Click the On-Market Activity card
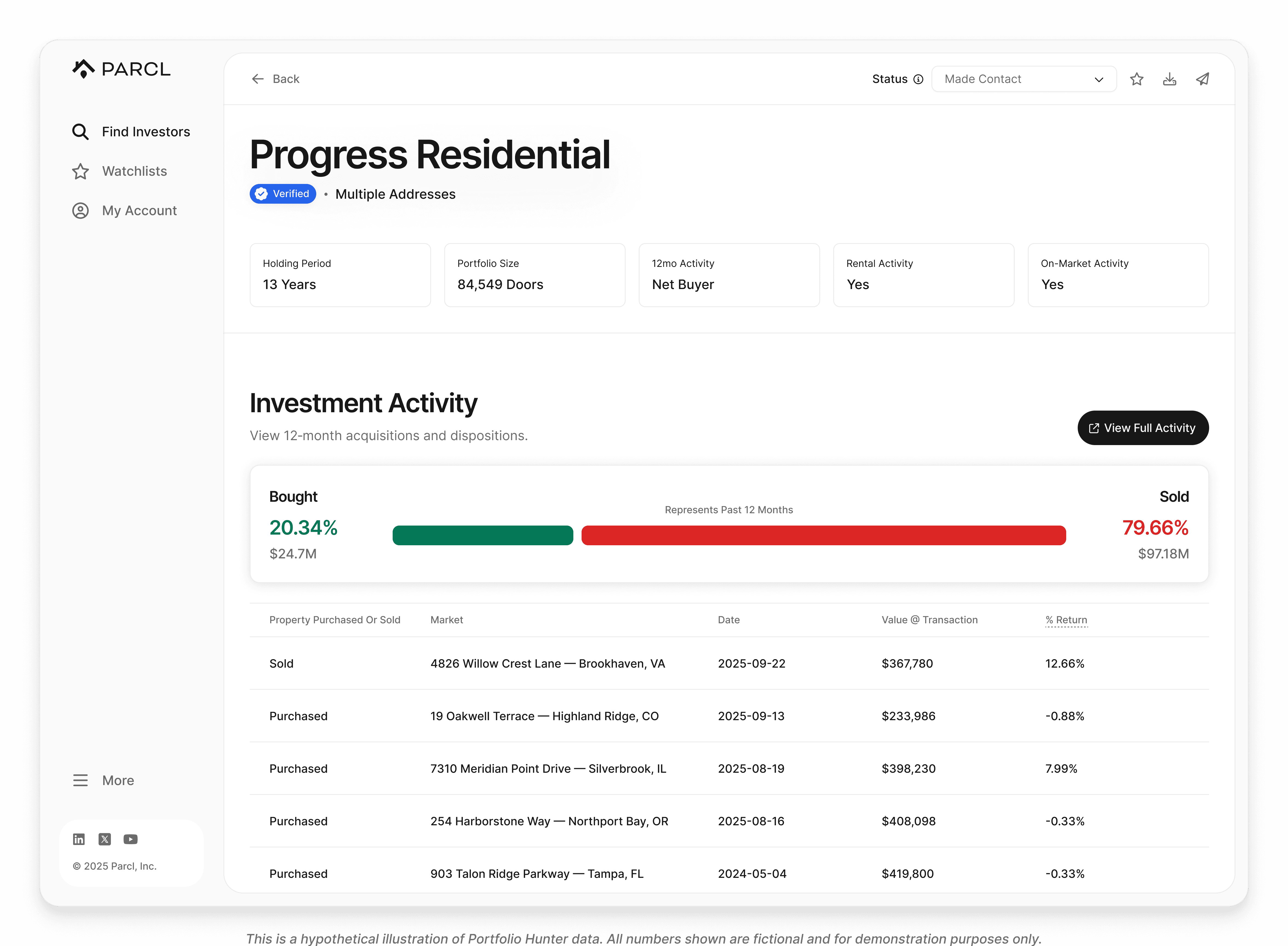The width and height of the screenshot is (1288, 946). [1119, 275]
